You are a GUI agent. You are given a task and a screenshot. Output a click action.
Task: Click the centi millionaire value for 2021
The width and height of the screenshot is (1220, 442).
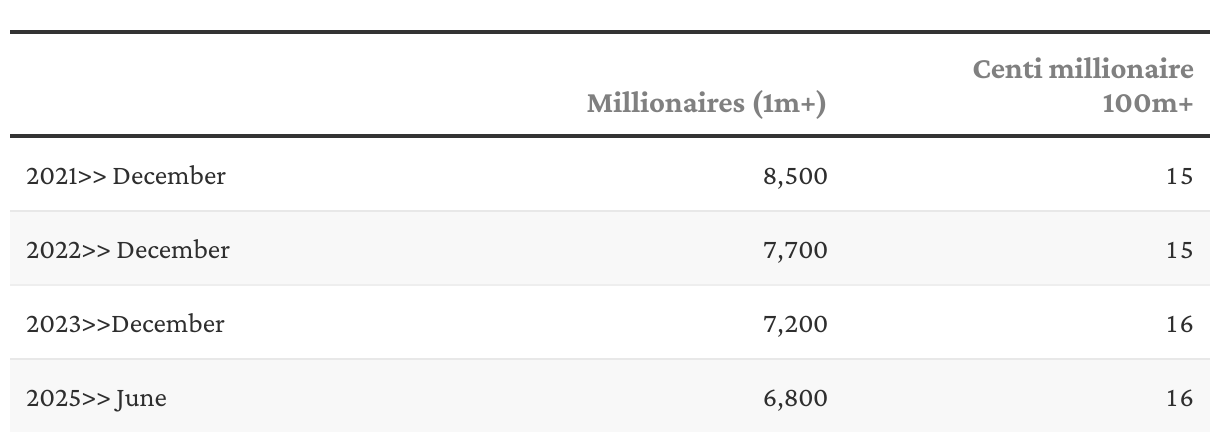pyautogui.click(x=1180, y=176)
